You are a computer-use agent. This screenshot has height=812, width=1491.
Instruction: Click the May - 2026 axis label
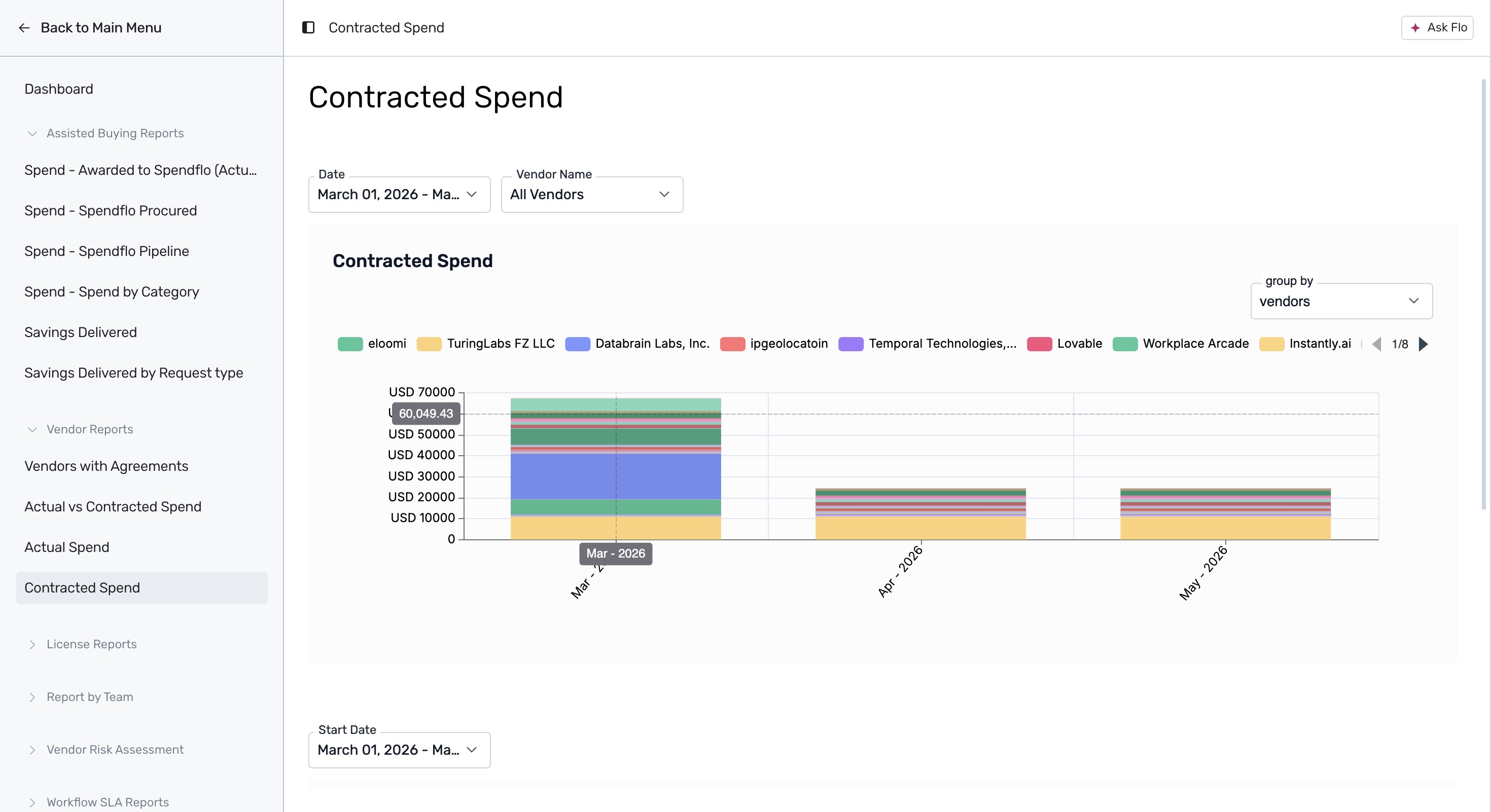point(1203,573)
